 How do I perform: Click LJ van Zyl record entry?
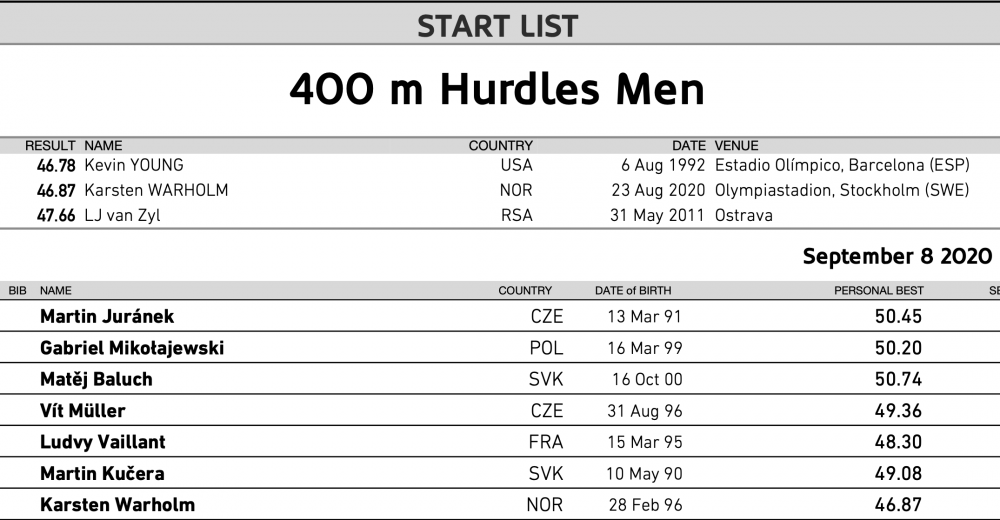(x=122, y=215)
